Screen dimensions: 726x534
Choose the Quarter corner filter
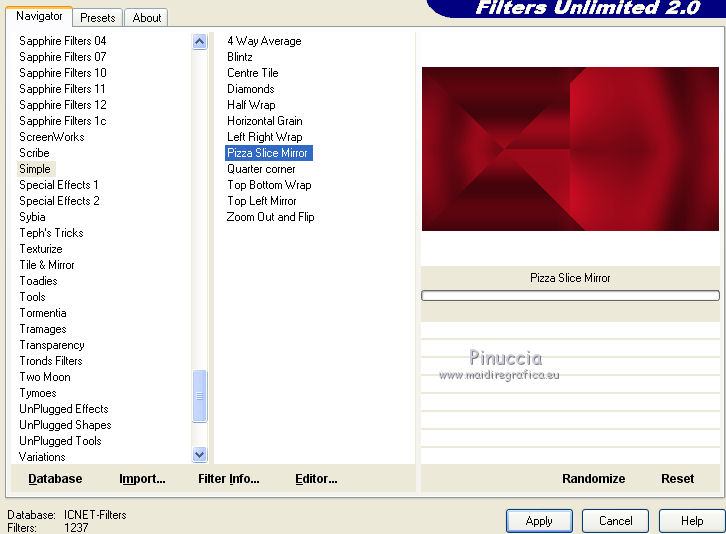tap(261, 169)
